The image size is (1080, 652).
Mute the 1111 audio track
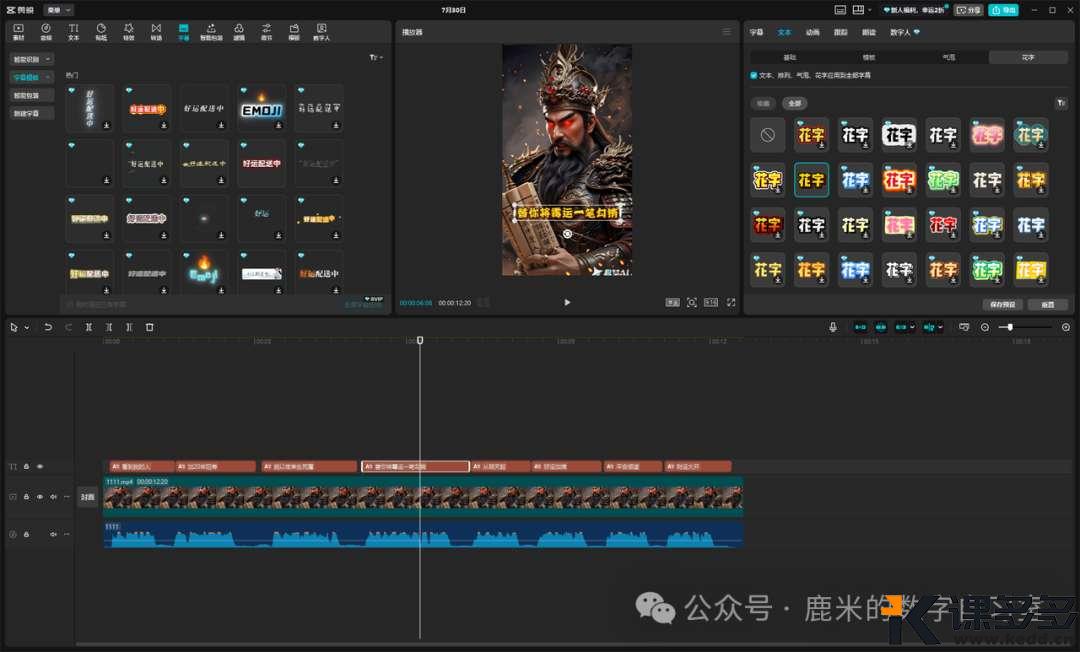[x=53, y=534]
